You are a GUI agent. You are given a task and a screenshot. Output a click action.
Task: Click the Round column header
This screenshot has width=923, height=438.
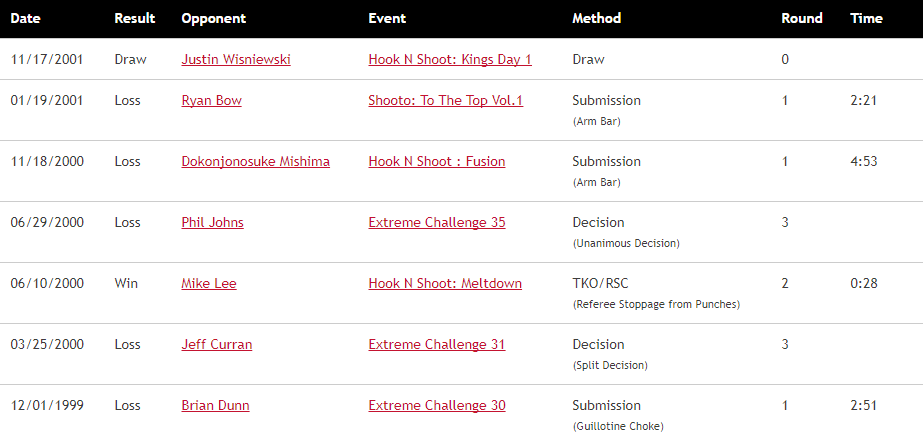coord(801,18)
